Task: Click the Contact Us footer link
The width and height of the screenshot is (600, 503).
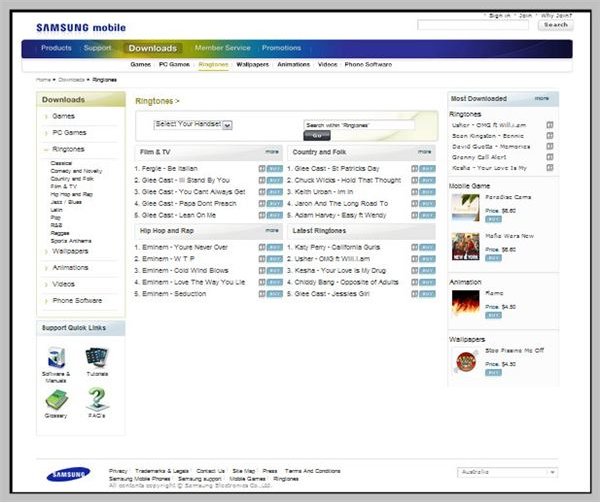Action: 210,471
